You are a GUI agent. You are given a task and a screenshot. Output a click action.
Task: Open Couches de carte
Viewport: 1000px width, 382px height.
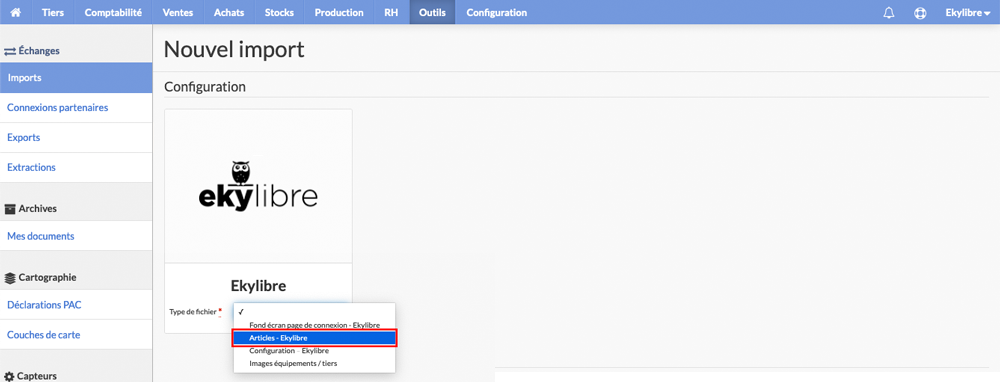point(76,335)
